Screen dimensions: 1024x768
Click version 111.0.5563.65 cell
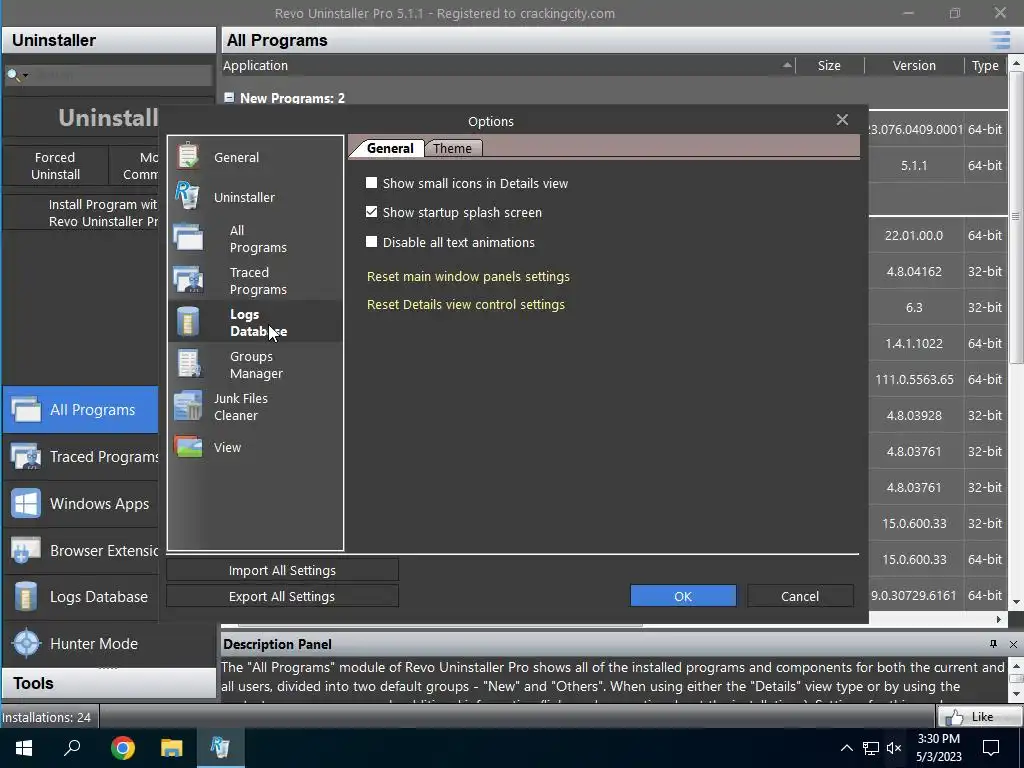click(914, 379)
